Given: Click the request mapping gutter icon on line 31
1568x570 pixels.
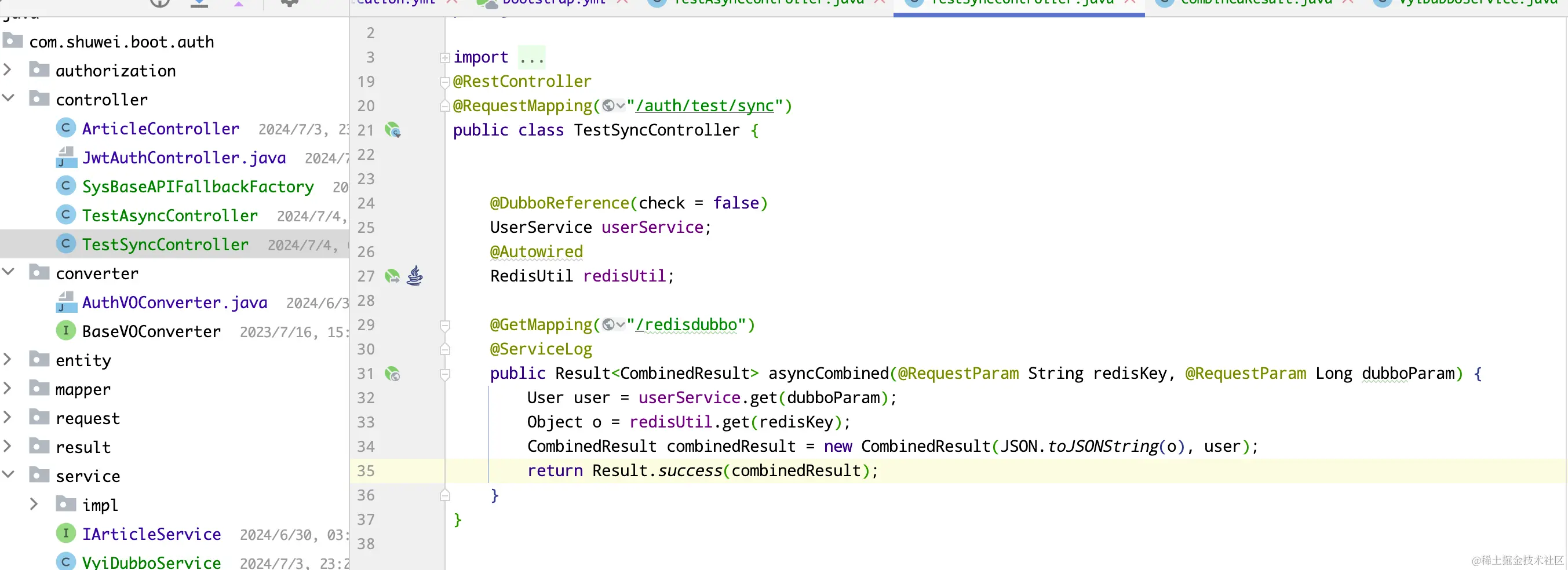Looking at the screenshot, I should tap(393, 374).
